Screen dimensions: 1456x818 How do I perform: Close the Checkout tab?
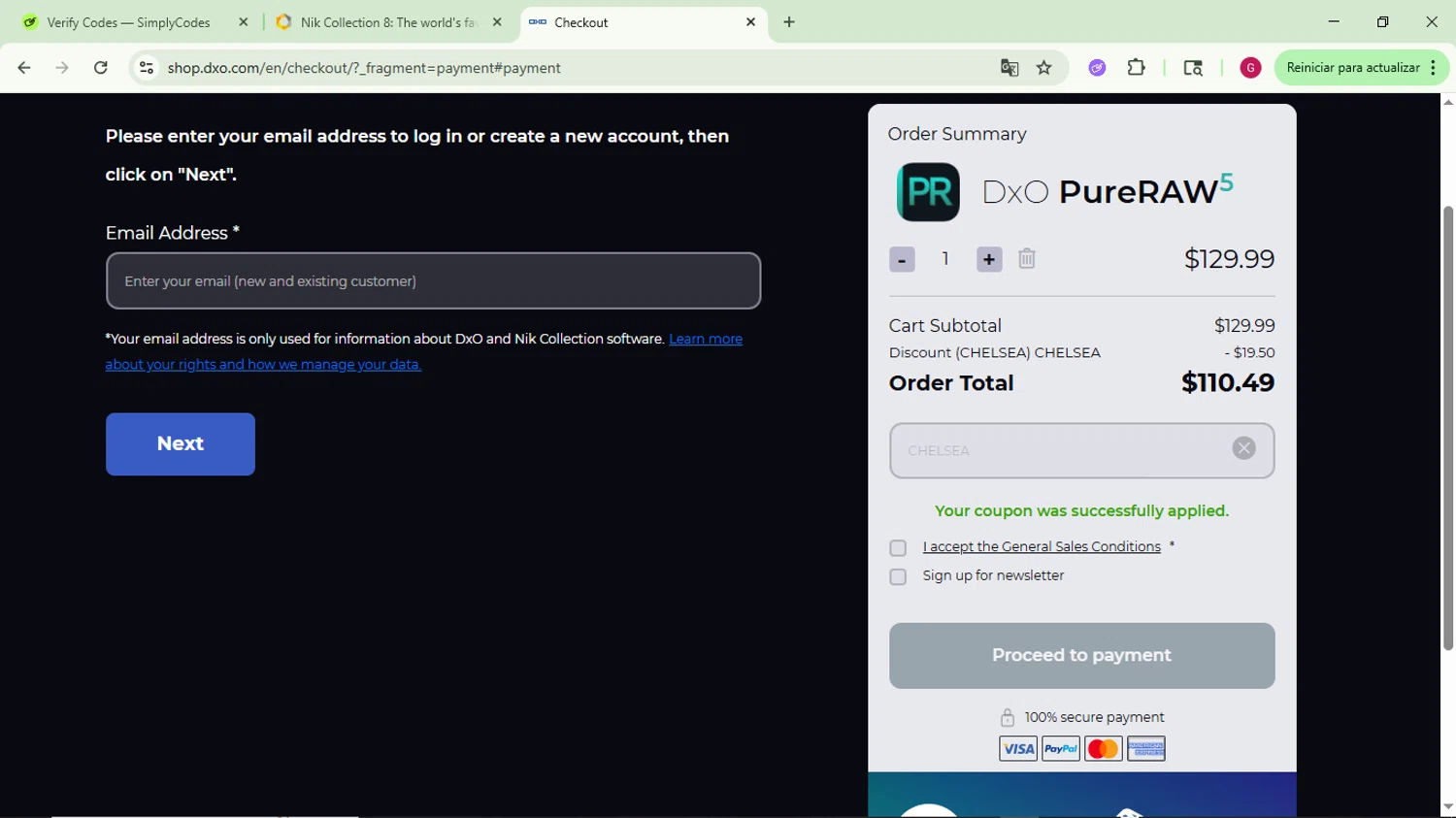[x=750, y=22]
